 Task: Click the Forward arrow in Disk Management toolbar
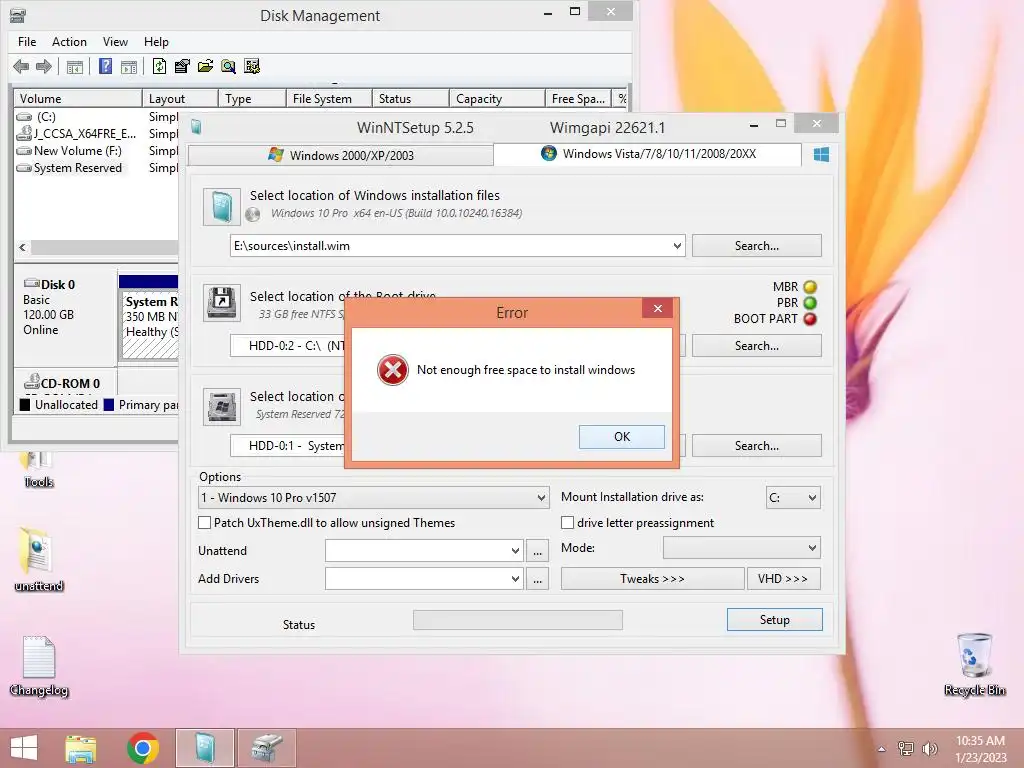click(44, 66)
